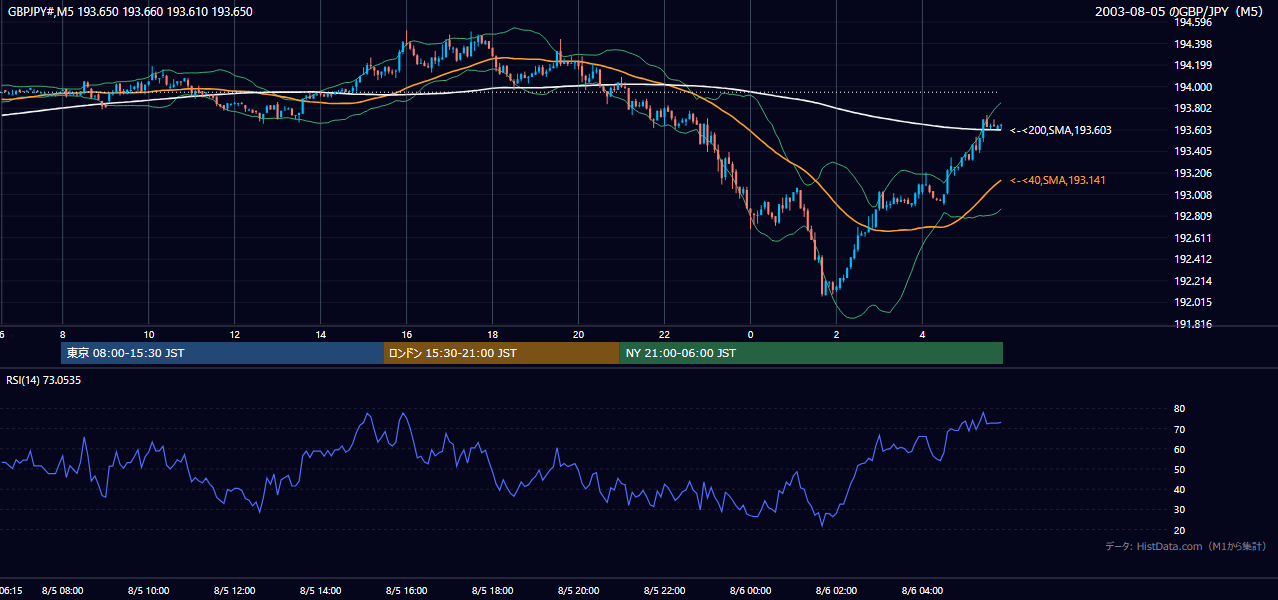Click hour tick 10 under price chart
Screen dimensions: 1278x600
pos(148,334)
